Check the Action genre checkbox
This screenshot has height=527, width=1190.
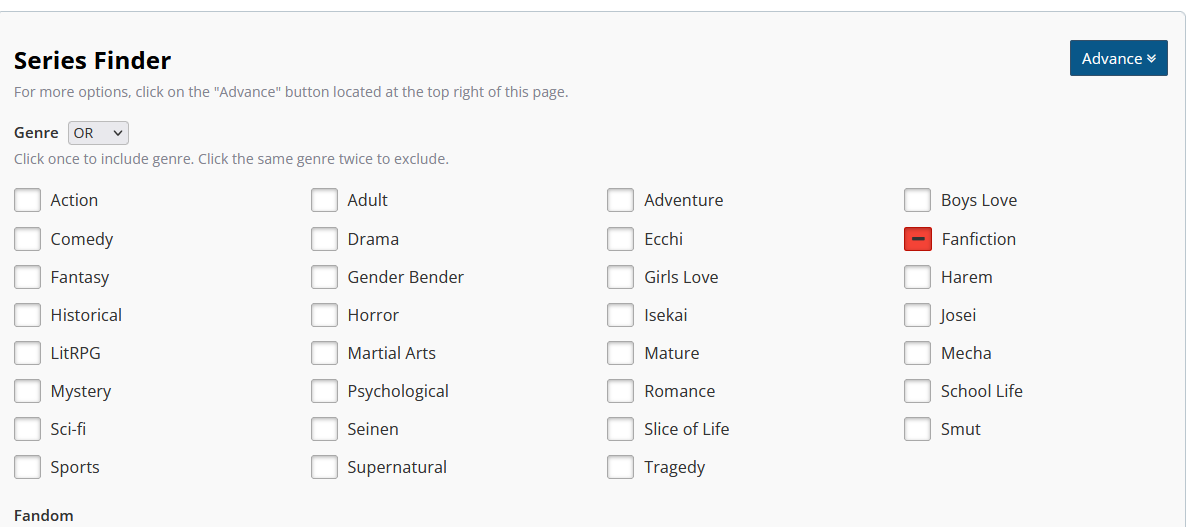pos(28,201)
